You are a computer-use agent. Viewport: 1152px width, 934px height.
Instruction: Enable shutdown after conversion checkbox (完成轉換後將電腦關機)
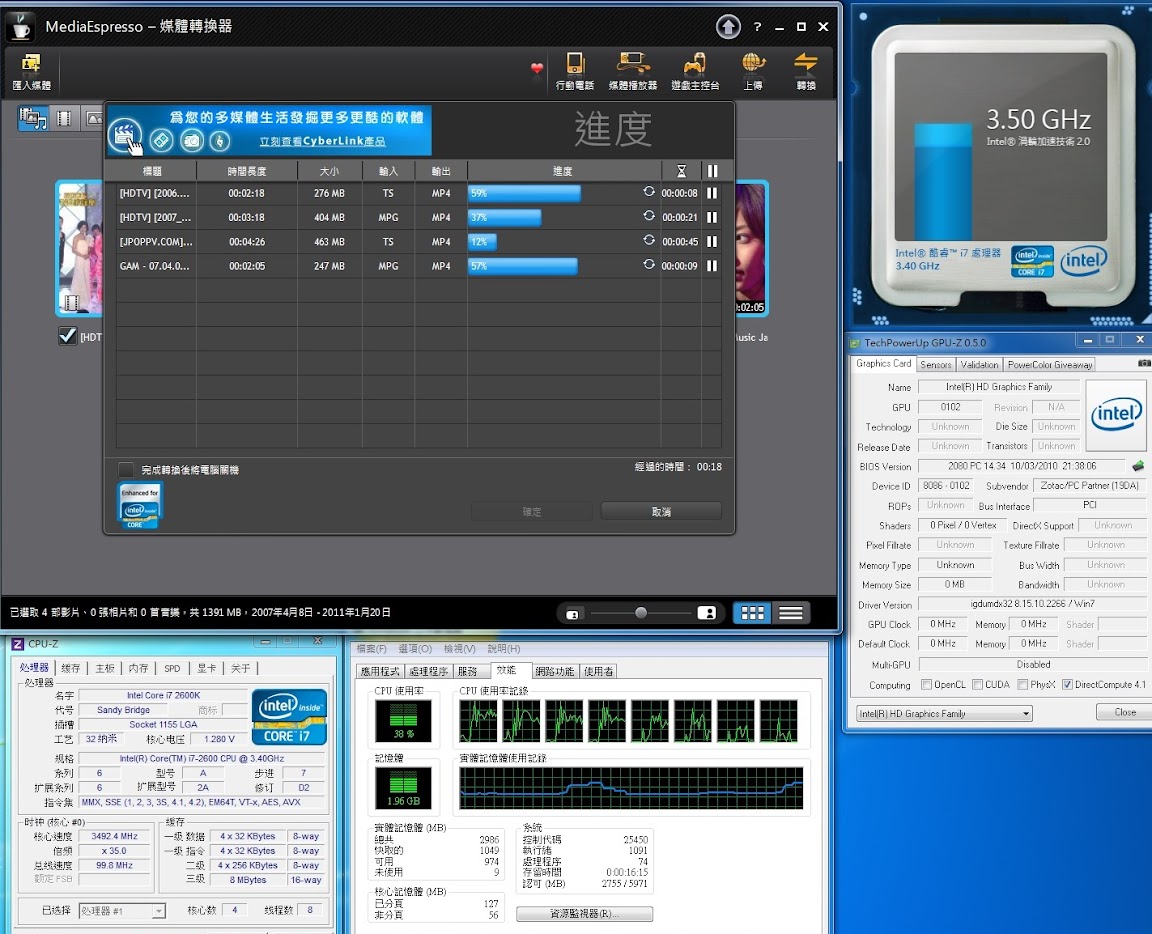point(126,470)
